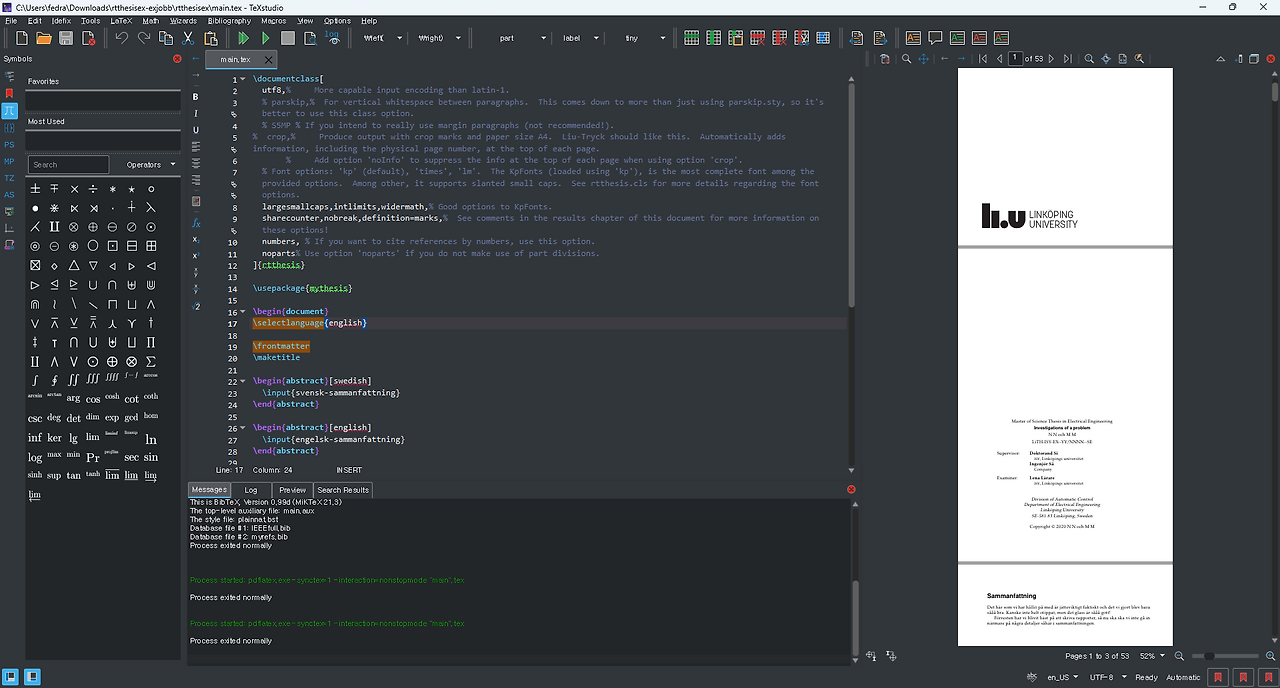Run Build & View with the double green arrow

pos(243,38)
